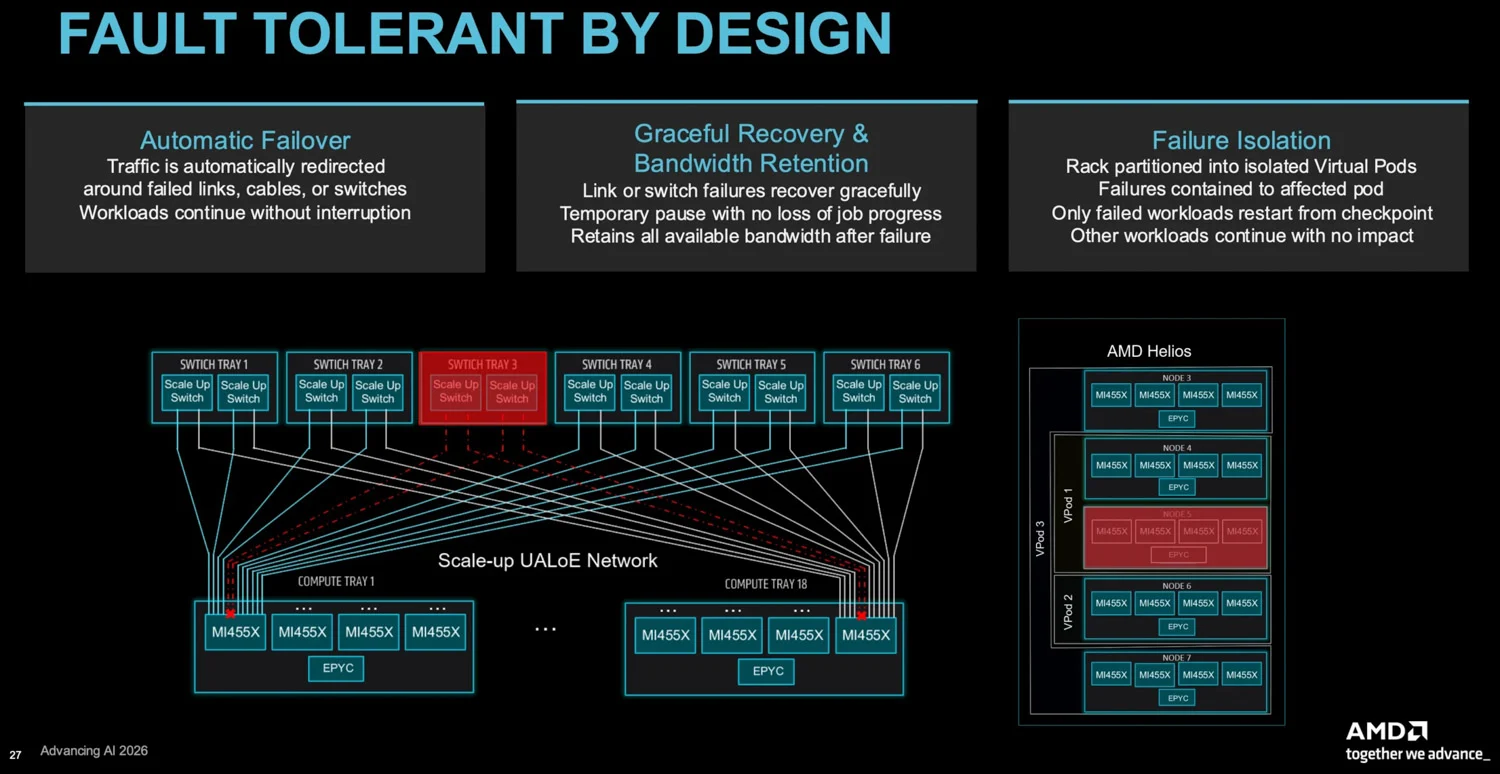Screen dimensions: 1500x774
Task: Select the VPod 1 label
Action: (1068, 505)
